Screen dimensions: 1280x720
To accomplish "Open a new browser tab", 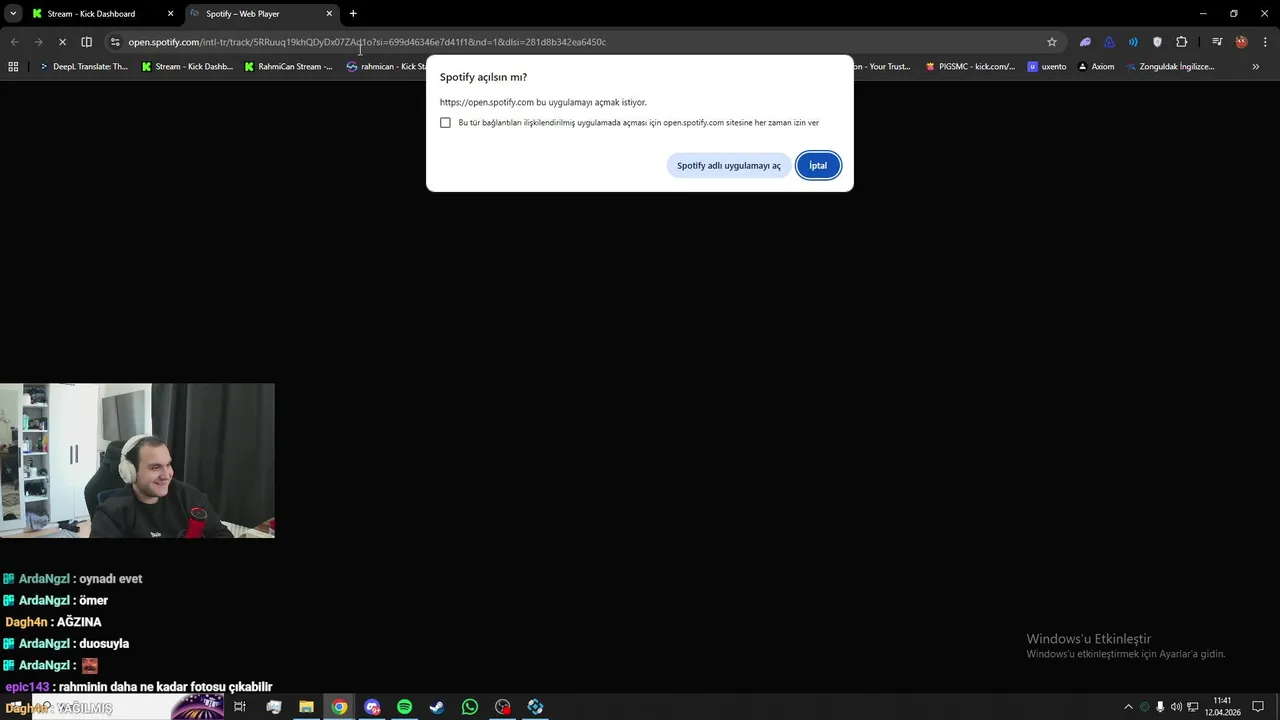I will pyautogui.click(x=353, y=14).
